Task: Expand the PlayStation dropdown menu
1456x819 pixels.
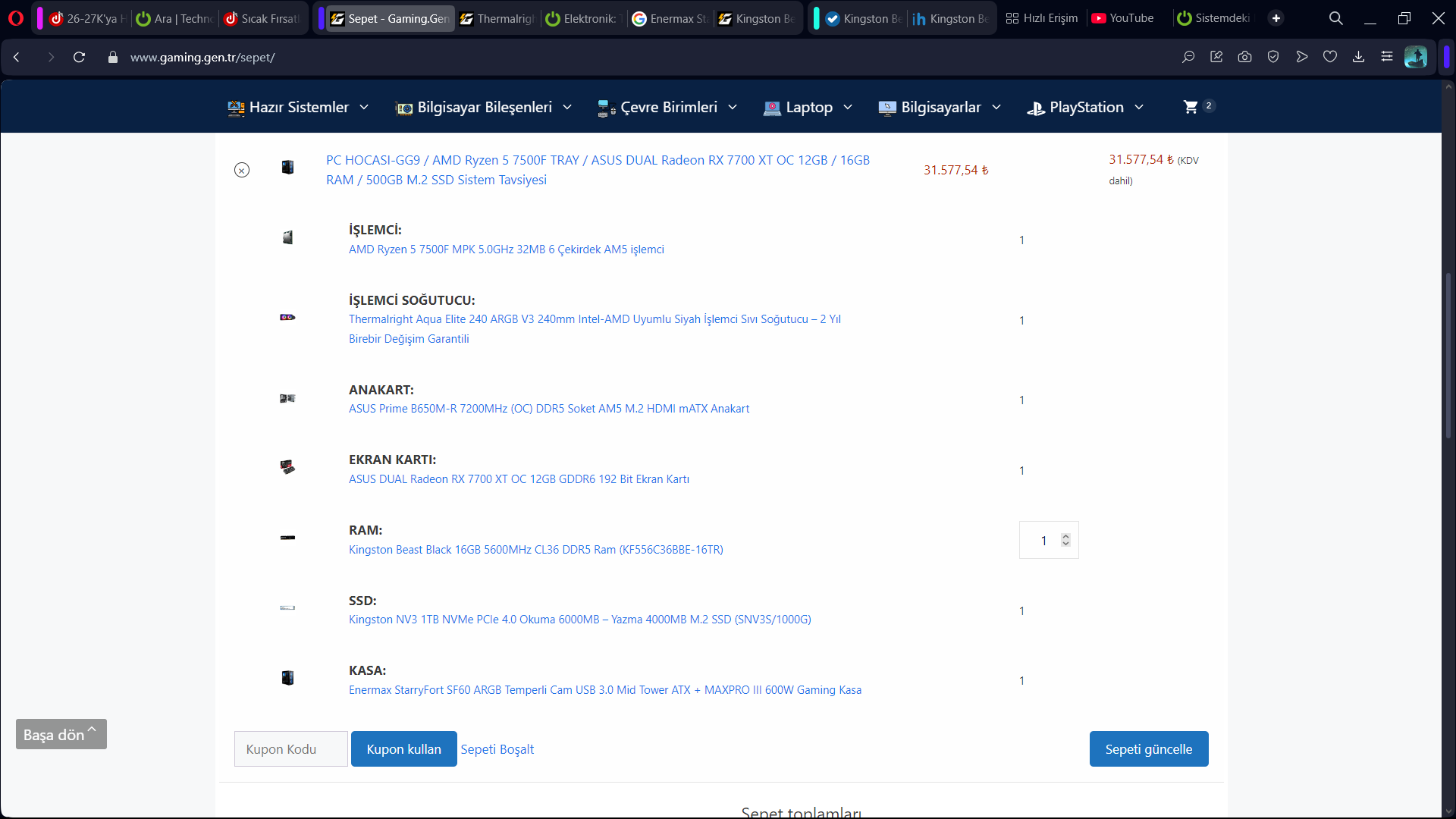Action: [x=1085, y=108]
